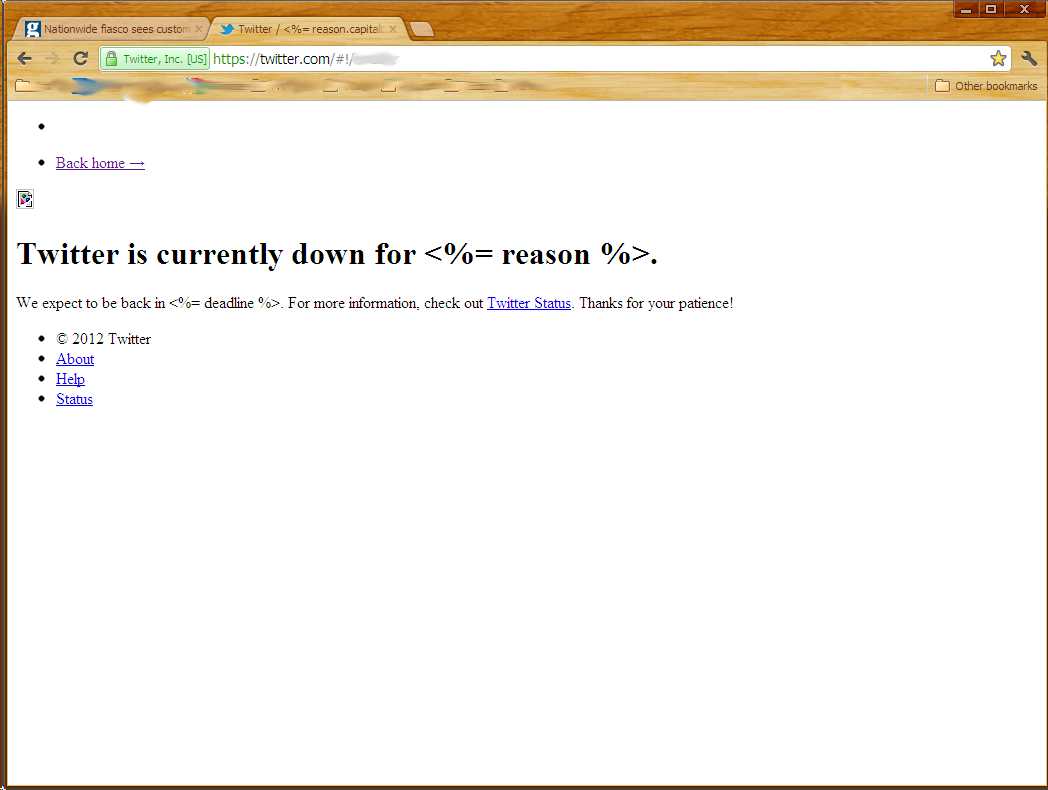The image size is (1048, 790).
Task: Click the browser Back arrow button
Action: (25, 59)
